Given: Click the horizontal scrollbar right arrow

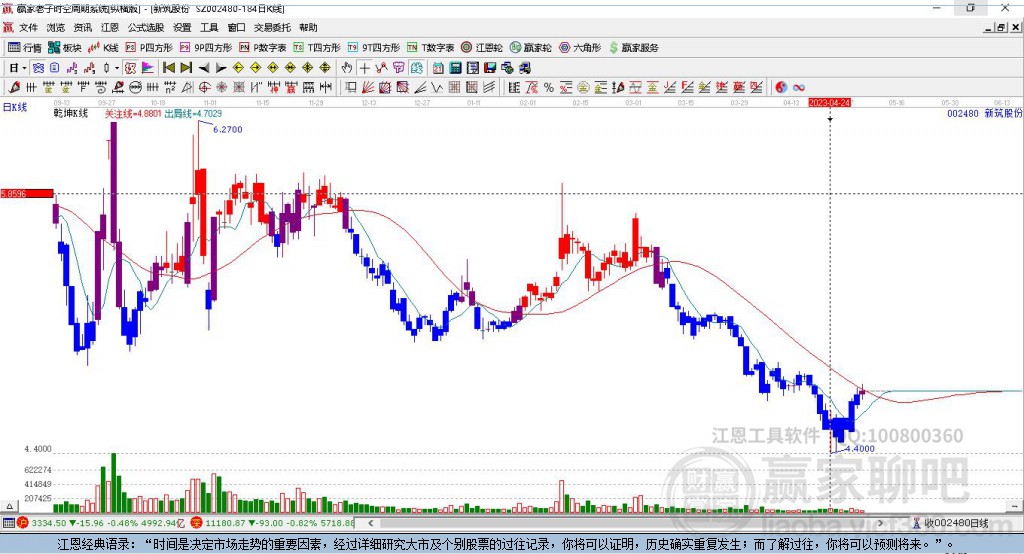Looking at the screenshot, I should [880, 523].
